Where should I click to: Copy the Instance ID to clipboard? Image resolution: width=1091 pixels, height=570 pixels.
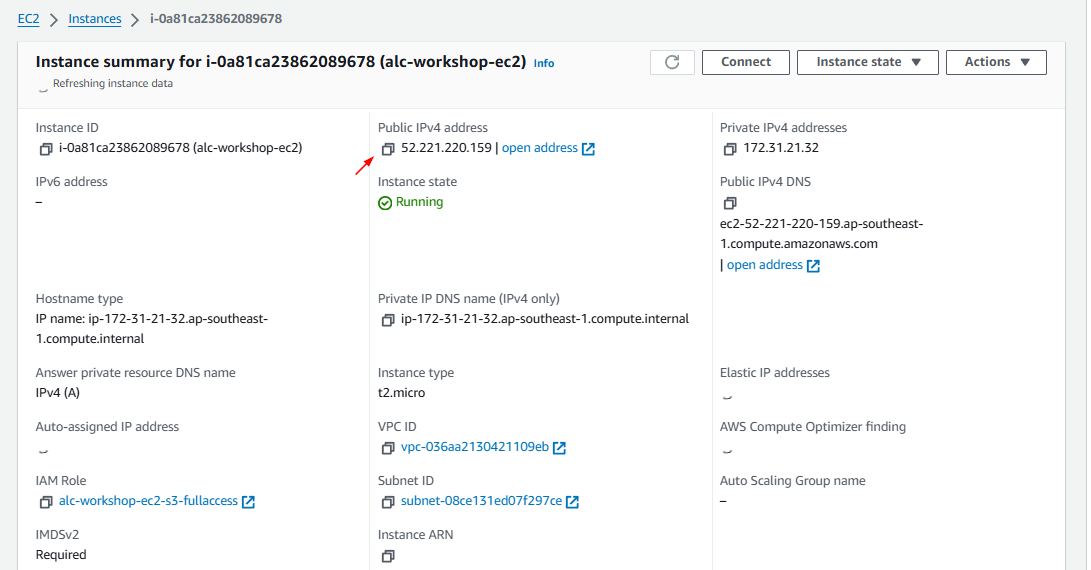pos(45,149)
